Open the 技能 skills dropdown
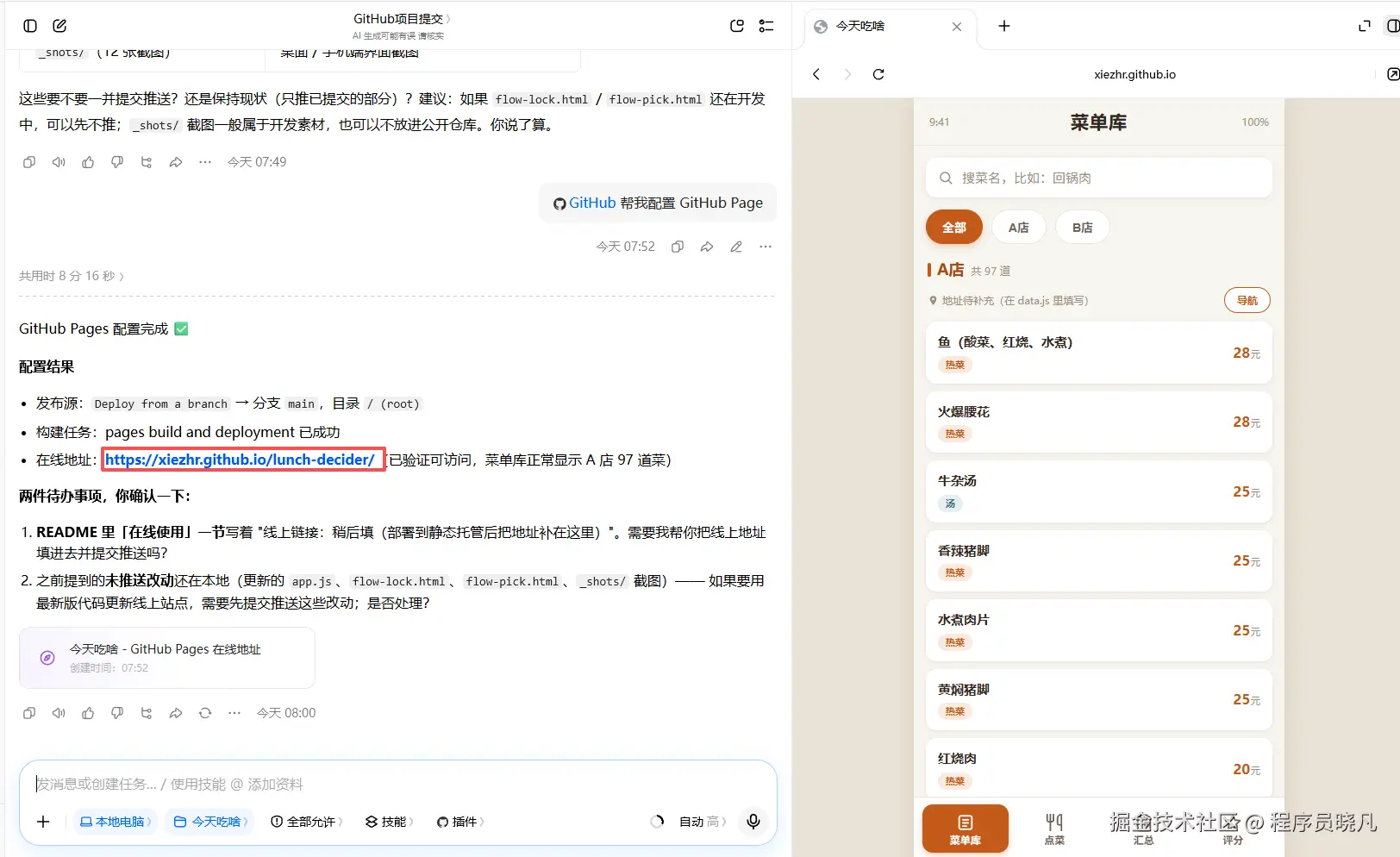Image resolution: width=1400 pixels, height=857 pixels. coord(389,822)
